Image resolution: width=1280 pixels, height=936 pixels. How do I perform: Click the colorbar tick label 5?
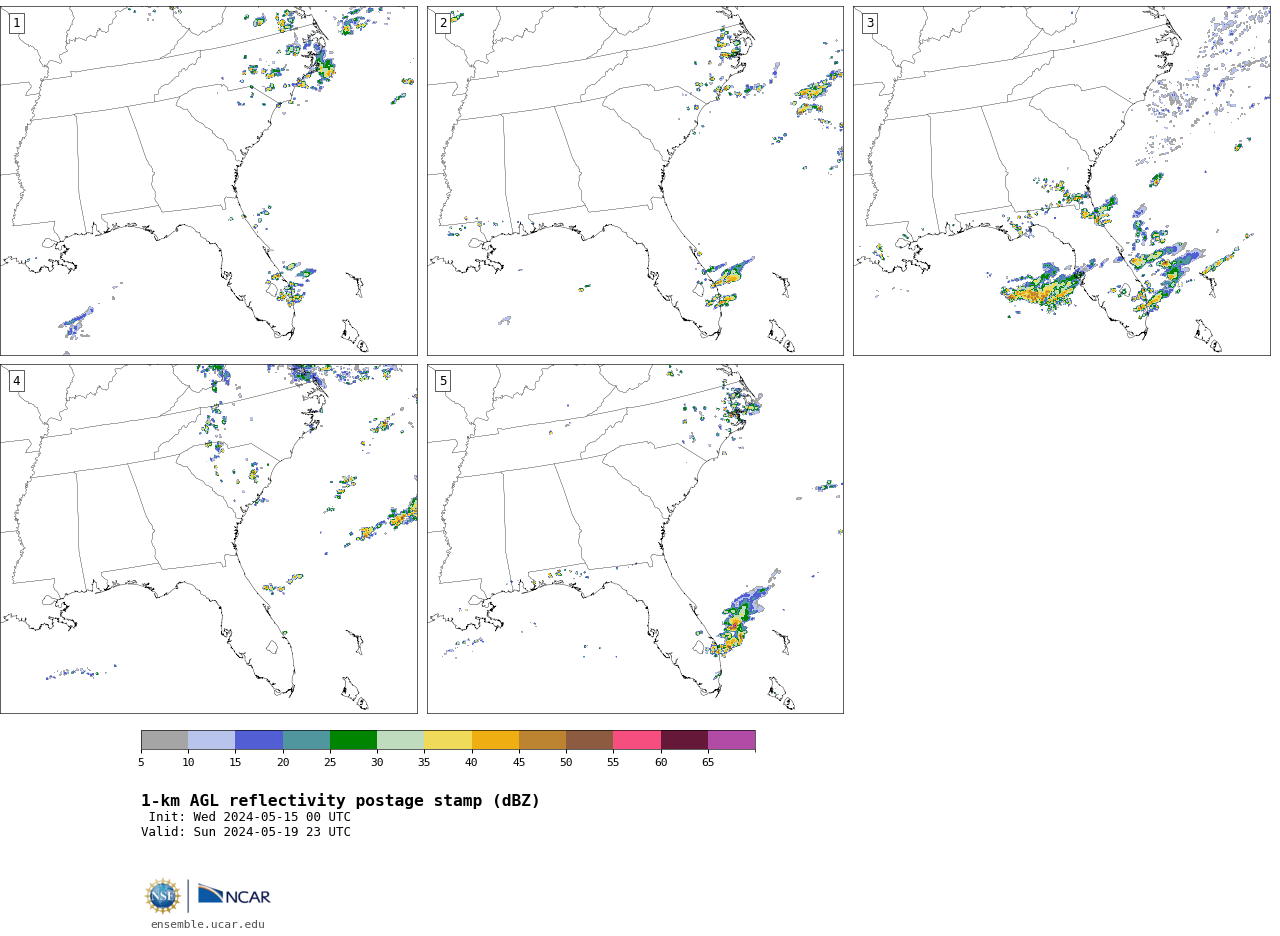pyautogui.click(x=141, y=763)
